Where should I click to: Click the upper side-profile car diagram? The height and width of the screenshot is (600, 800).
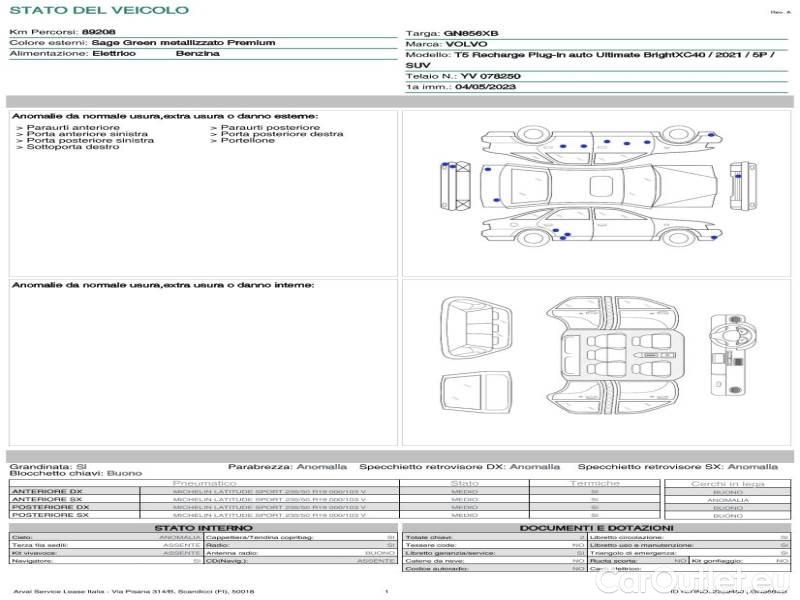coord(602,143)
